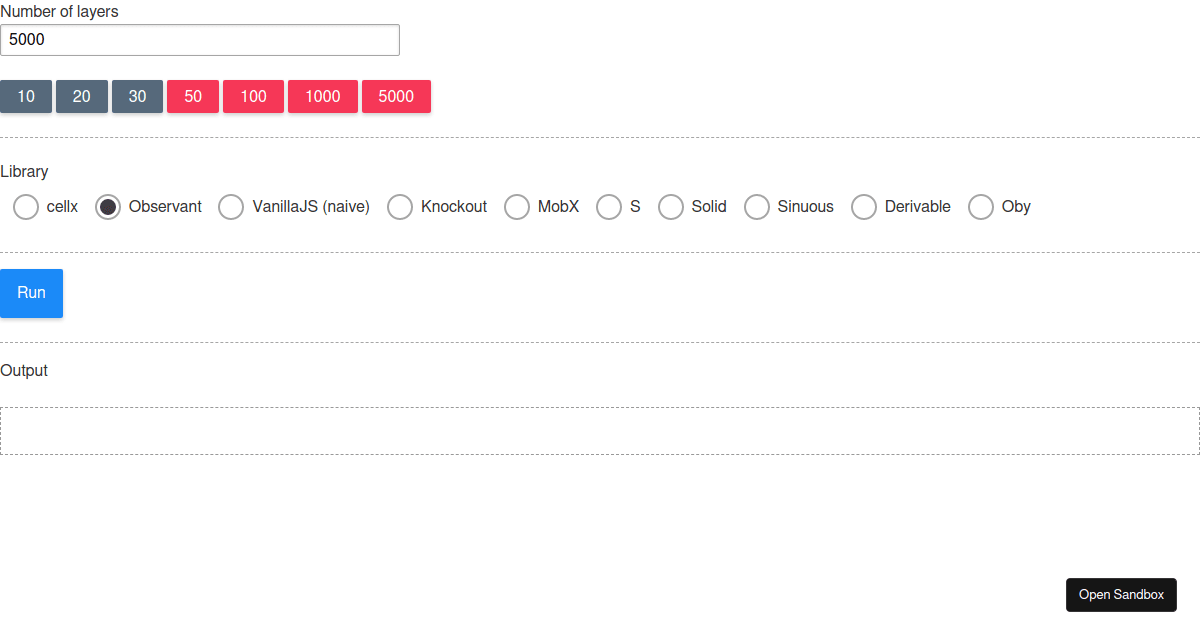
Task: Click the red 50 preset button
Action: pos(192,96)
